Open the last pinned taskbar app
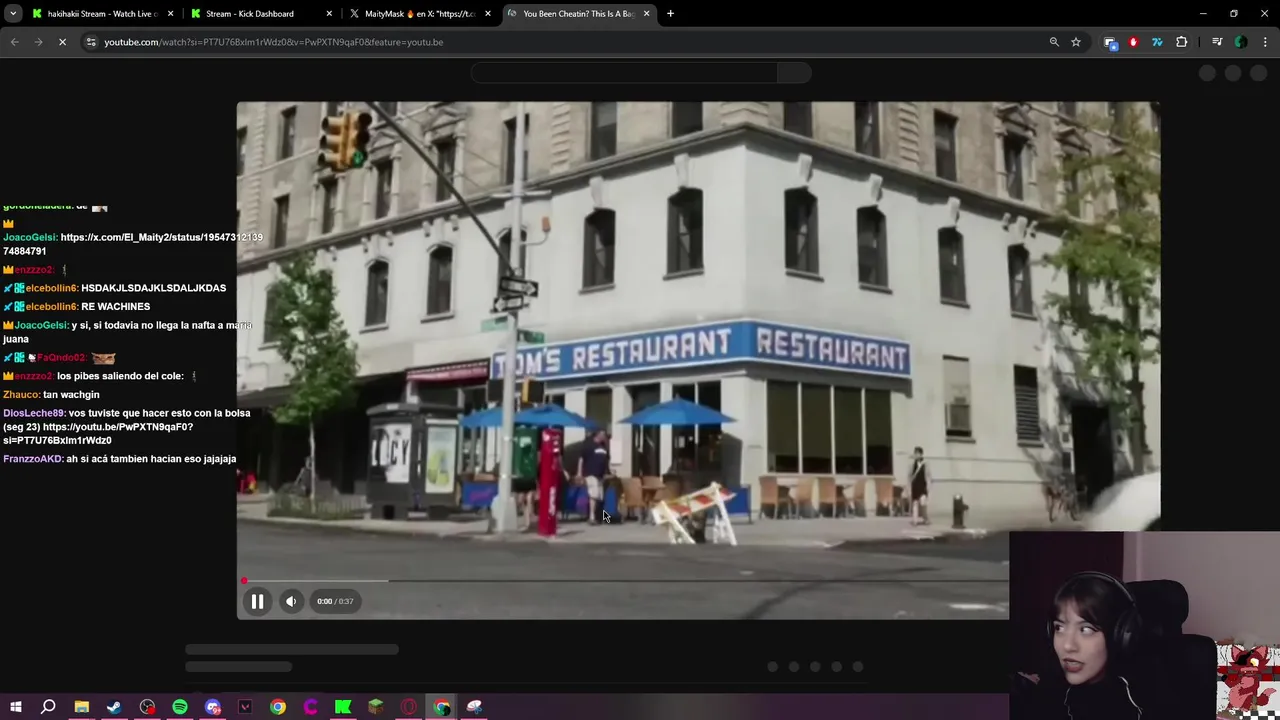Screen dimensions: 1280x720 474,707
